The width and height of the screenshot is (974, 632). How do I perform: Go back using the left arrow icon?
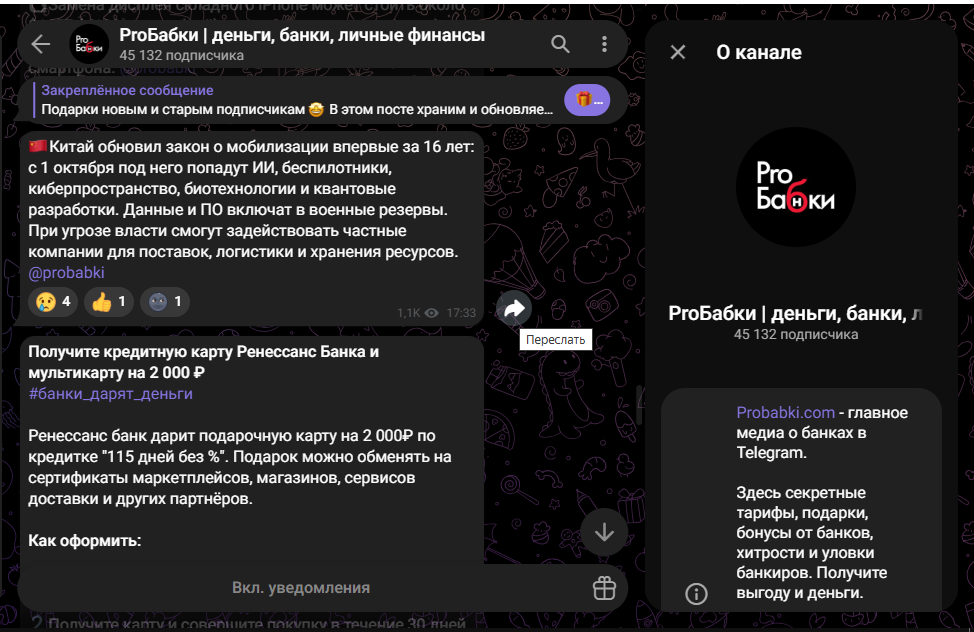41,44
